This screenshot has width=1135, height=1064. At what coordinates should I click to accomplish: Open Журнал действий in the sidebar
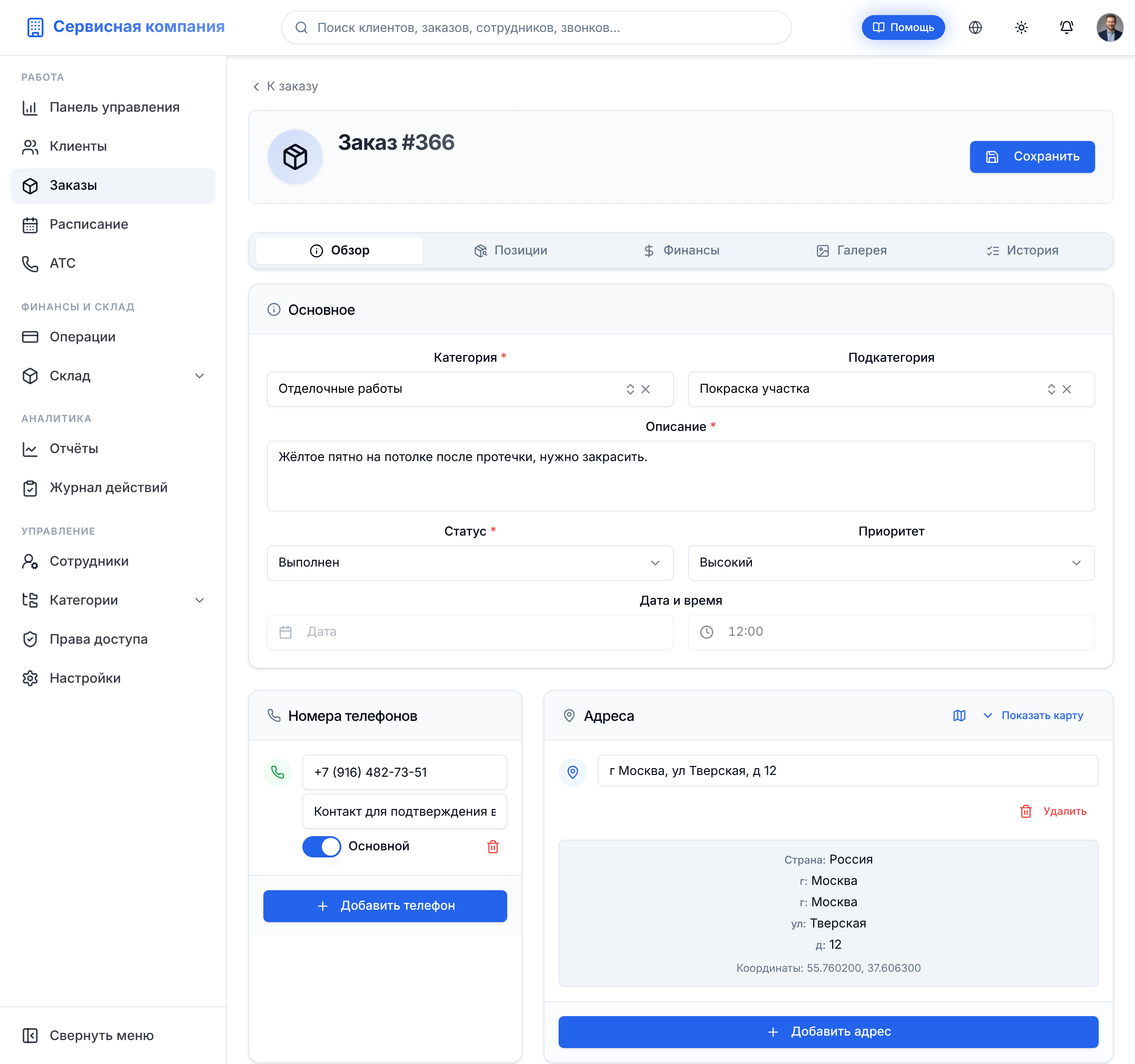pos(113,488)
